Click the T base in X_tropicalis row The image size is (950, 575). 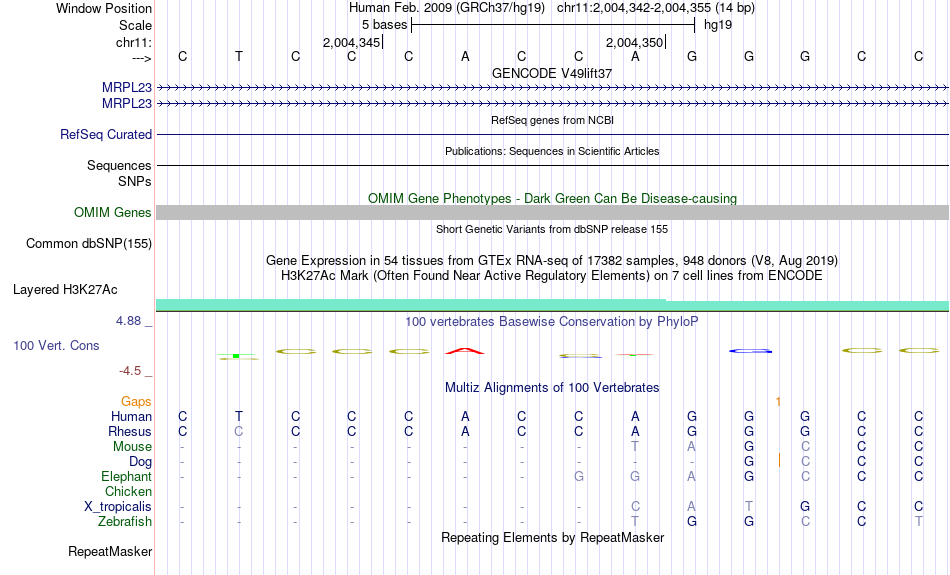749,507
